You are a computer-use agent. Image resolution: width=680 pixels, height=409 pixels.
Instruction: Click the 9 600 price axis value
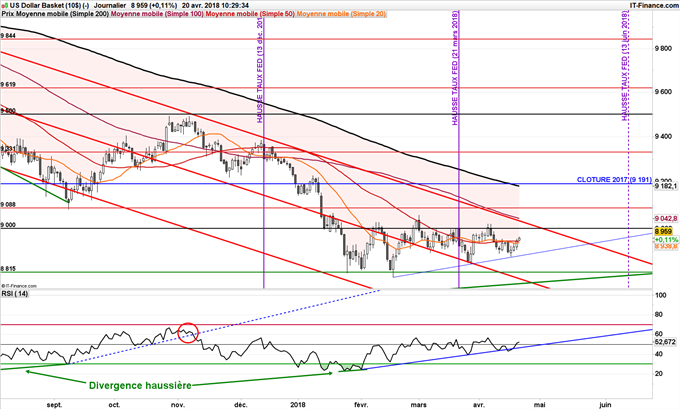(x=664, y=92)
